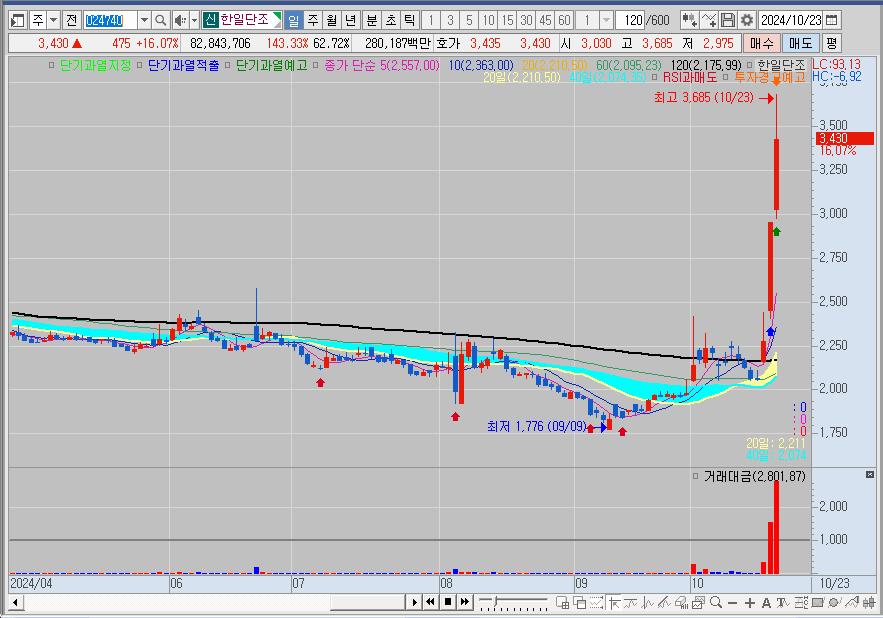Viewport: 883px width, 618px height.
Task: Click the speaker sound icon
Action: [x=180, y=21]
